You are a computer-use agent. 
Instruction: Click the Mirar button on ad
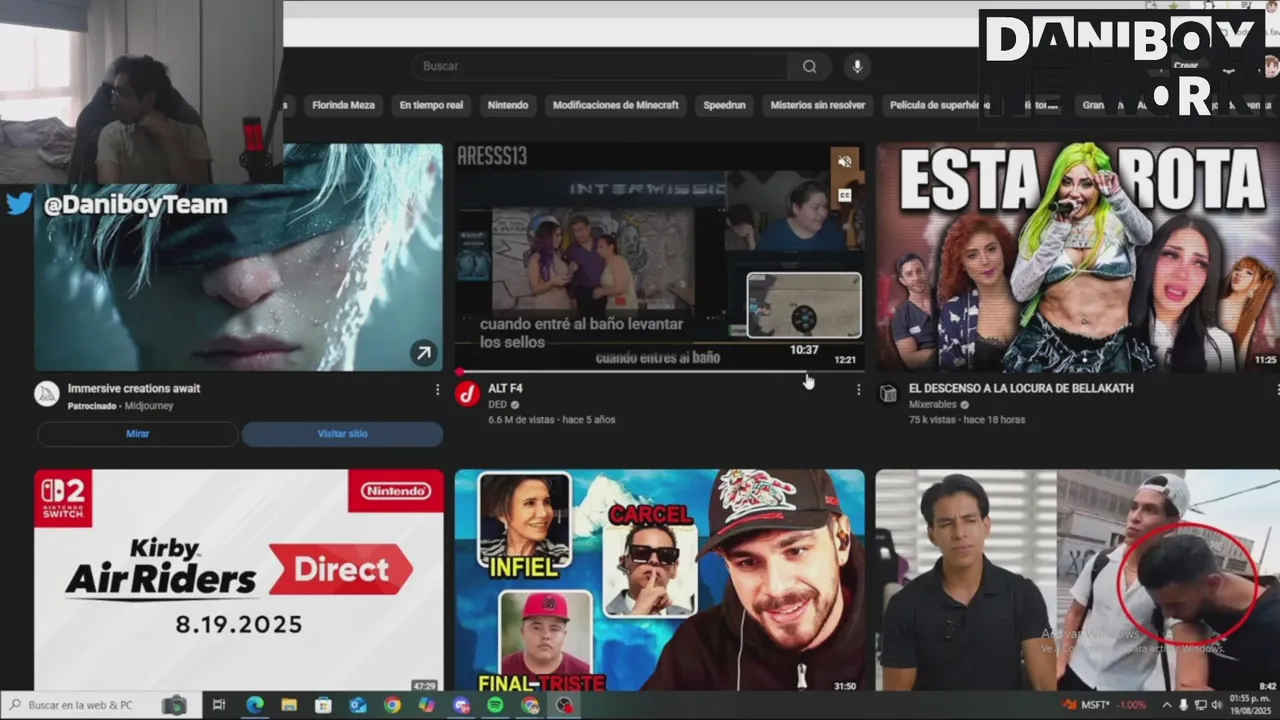click(x=138, y=434)
